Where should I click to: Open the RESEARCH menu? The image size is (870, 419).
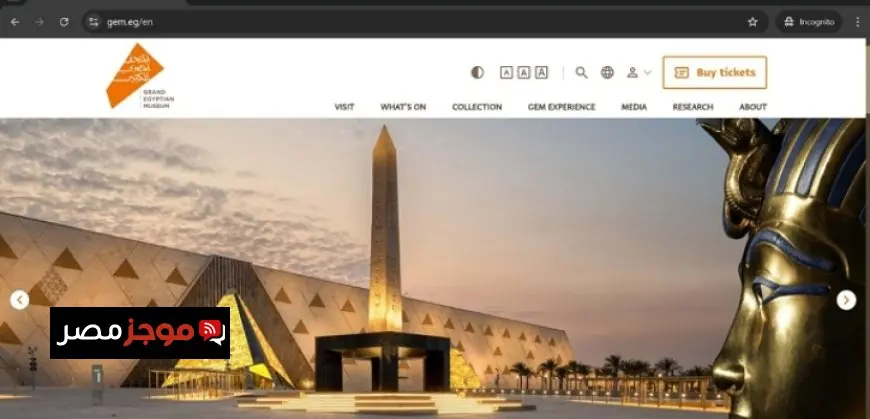pos(693,107)
